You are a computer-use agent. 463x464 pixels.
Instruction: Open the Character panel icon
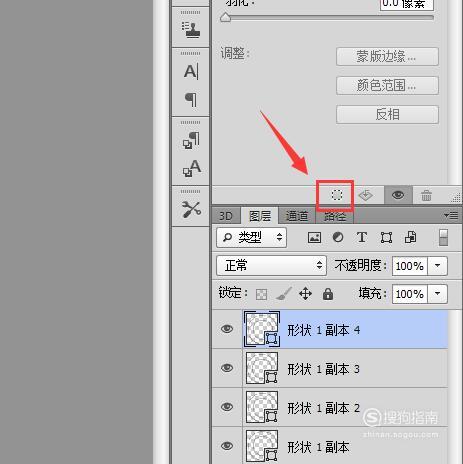191,72
